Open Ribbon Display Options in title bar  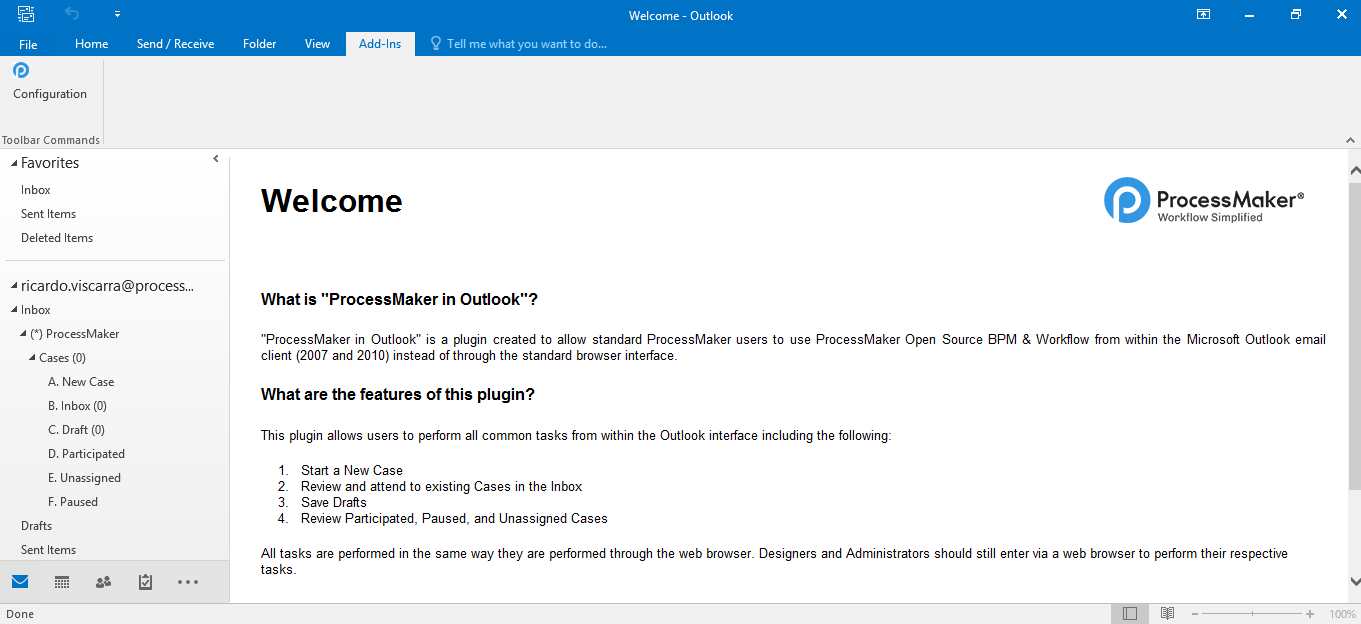click(1203, 14)
